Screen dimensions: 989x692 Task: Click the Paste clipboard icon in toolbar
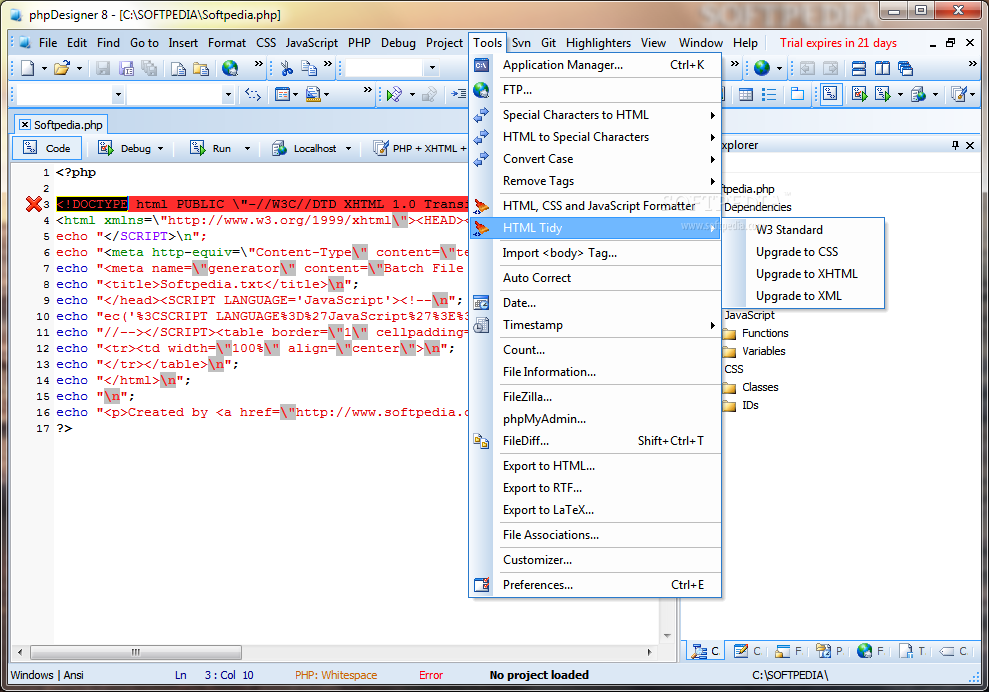[x=201, y=68]
